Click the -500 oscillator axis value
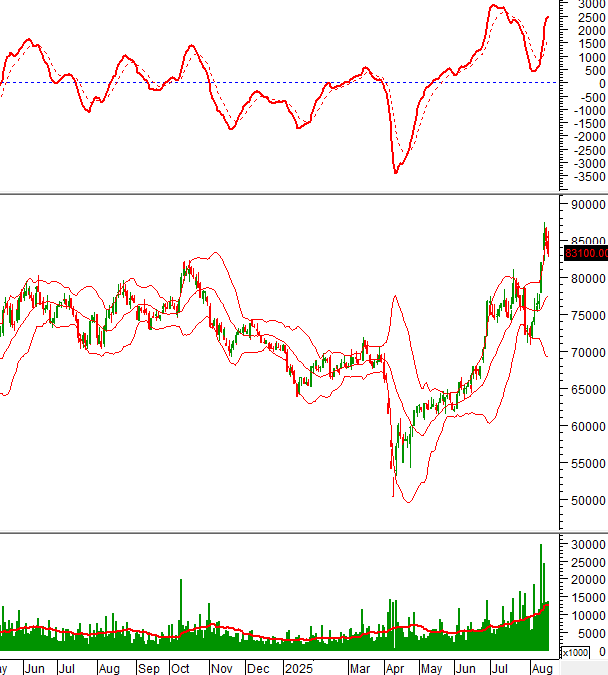Image resolution: width=608 pixels, height=675 pixels. (x=592, y=98)
